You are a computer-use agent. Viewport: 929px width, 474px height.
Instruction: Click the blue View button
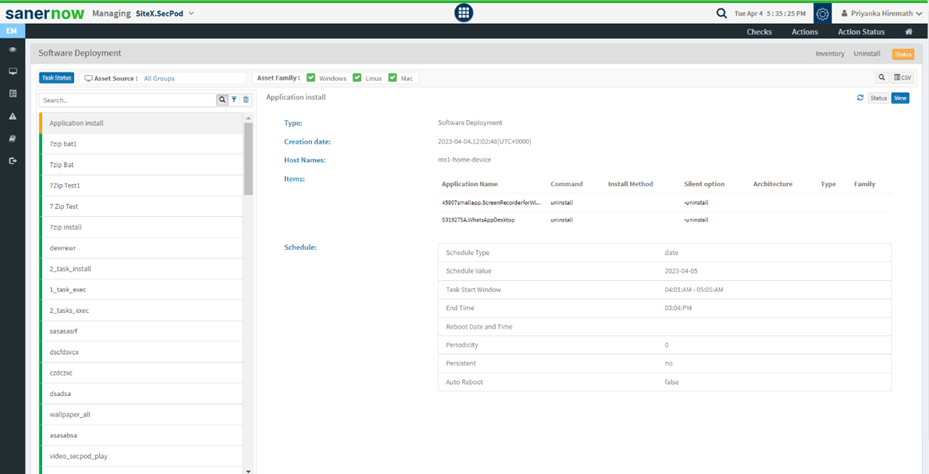900,98
